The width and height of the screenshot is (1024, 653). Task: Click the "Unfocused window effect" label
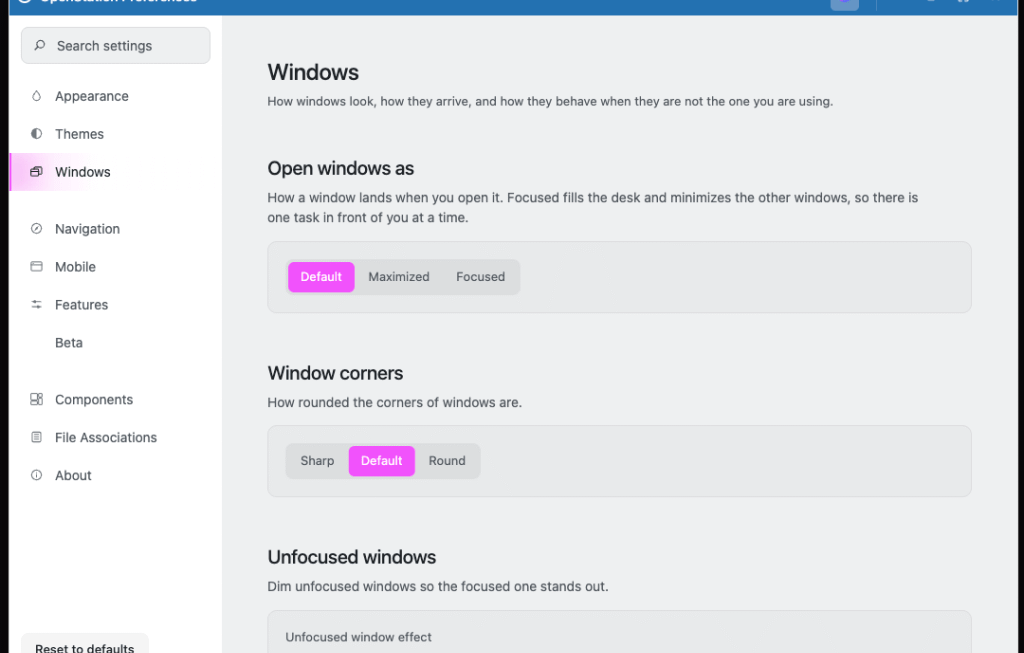coord(359,637)
